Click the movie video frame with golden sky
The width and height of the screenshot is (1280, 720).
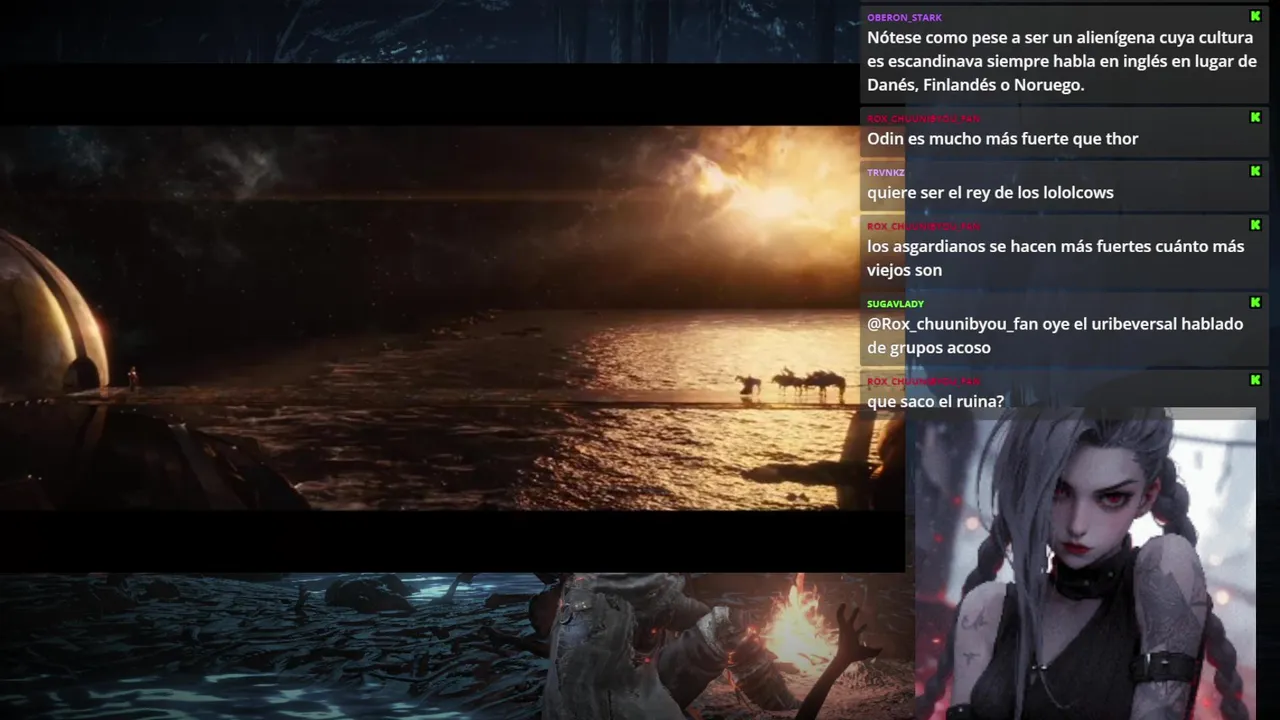click(x=452, y=318)
